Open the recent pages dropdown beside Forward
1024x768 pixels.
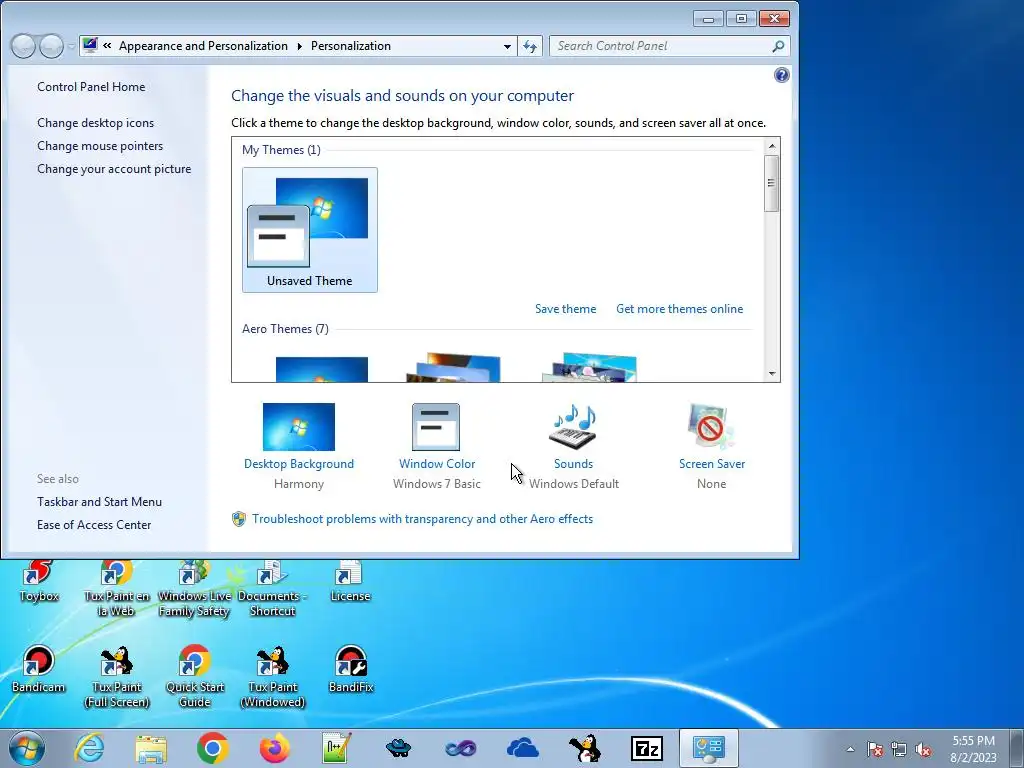[x=71, y=46]
